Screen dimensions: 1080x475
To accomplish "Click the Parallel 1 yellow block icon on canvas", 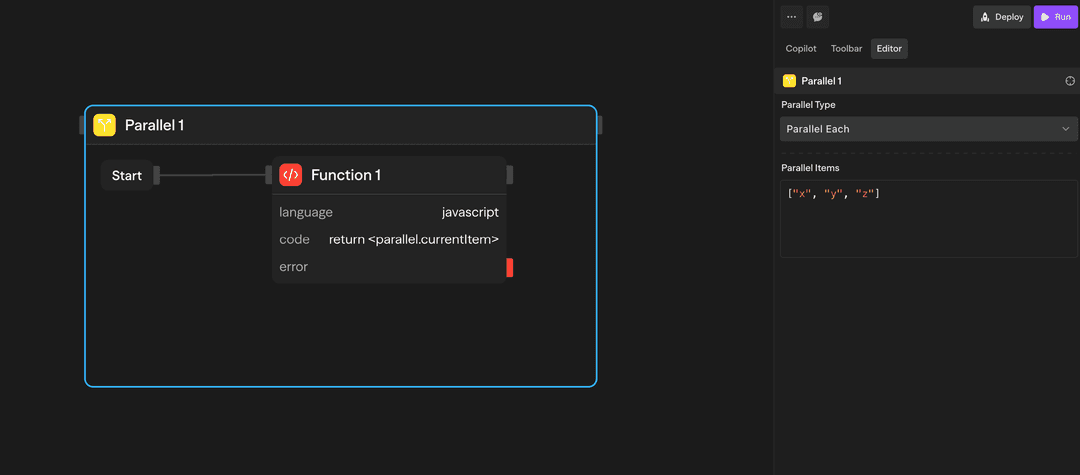I will tap(105, 125).
